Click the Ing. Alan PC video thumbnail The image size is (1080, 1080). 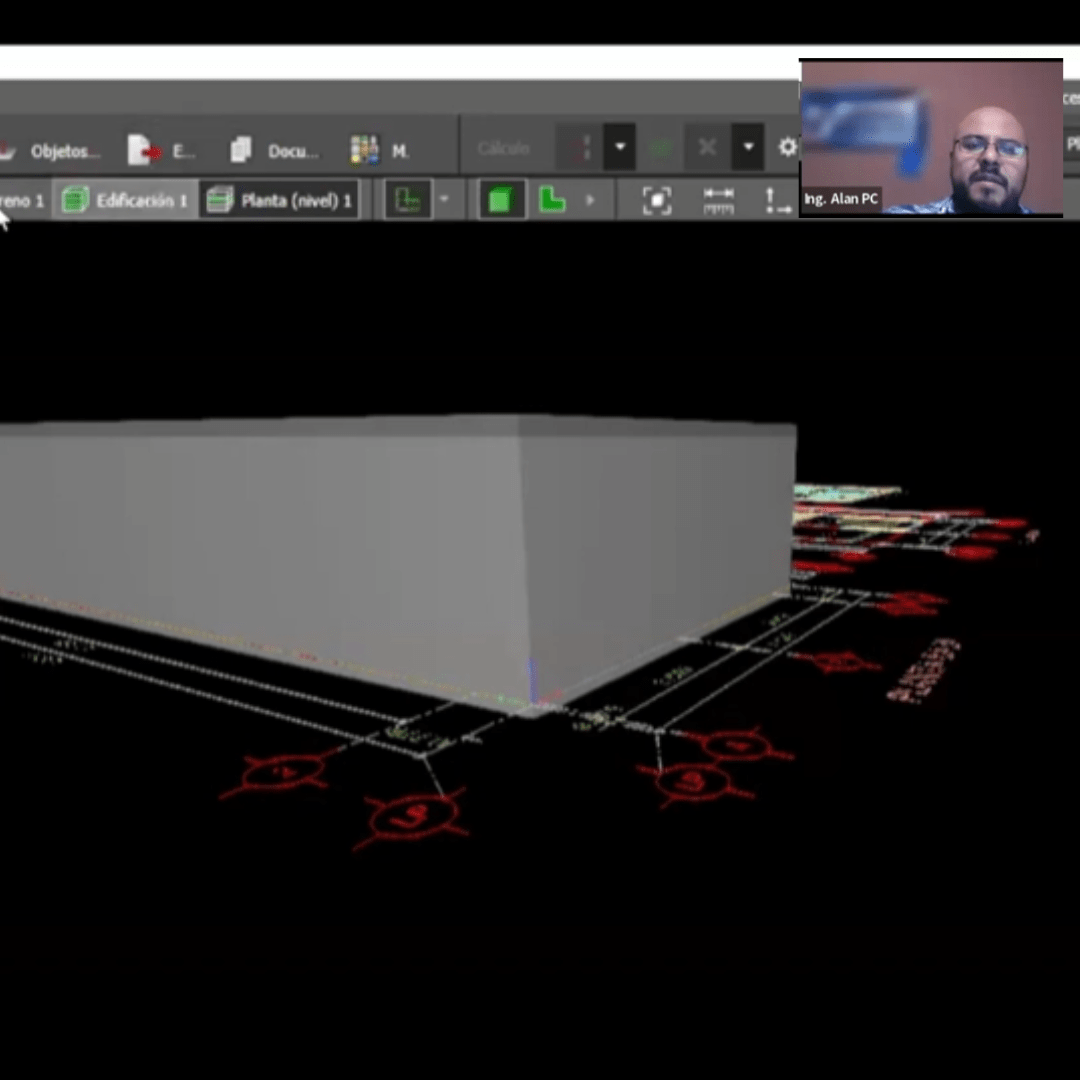click(x=931, y=137)
